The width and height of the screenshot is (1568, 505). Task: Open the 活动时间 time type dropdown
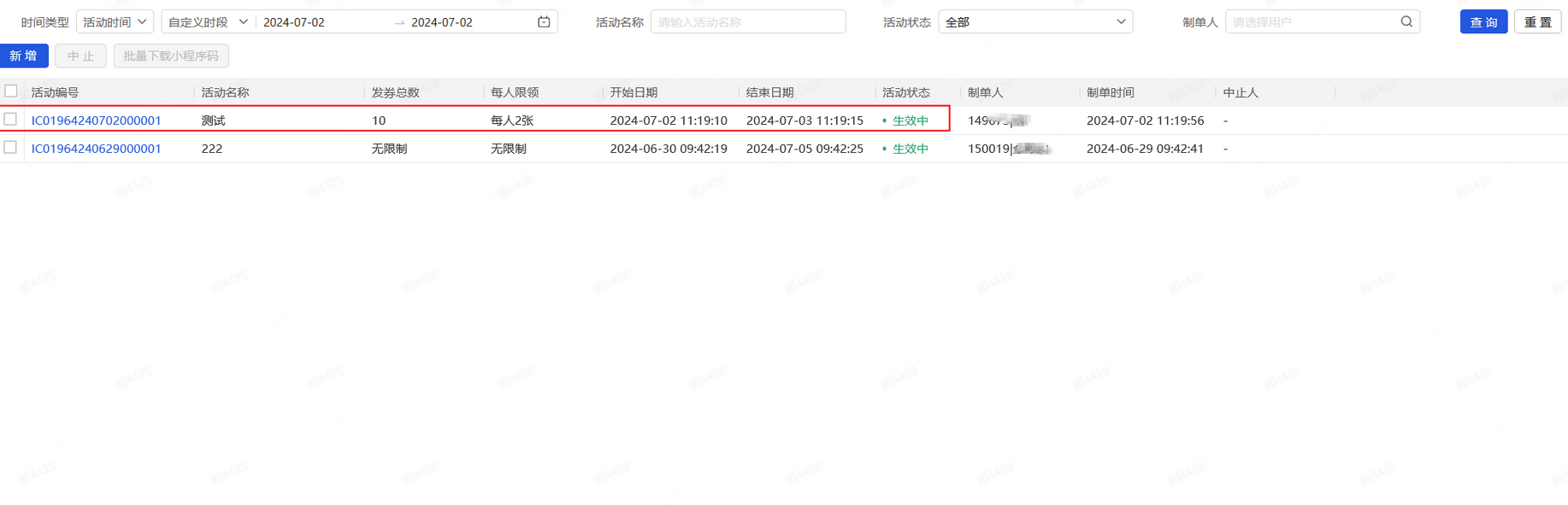pos(115,21)
